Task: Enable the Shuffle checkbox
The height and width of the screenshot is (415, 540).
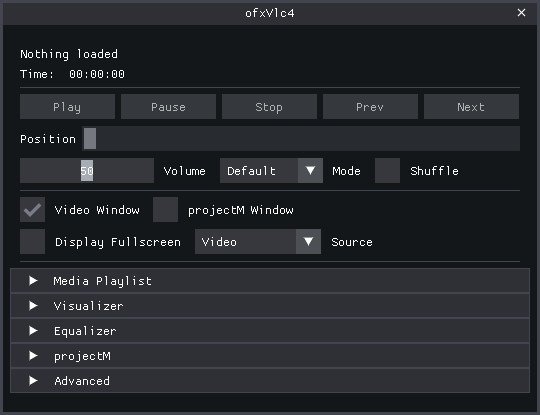Action: tap(387, 171)
